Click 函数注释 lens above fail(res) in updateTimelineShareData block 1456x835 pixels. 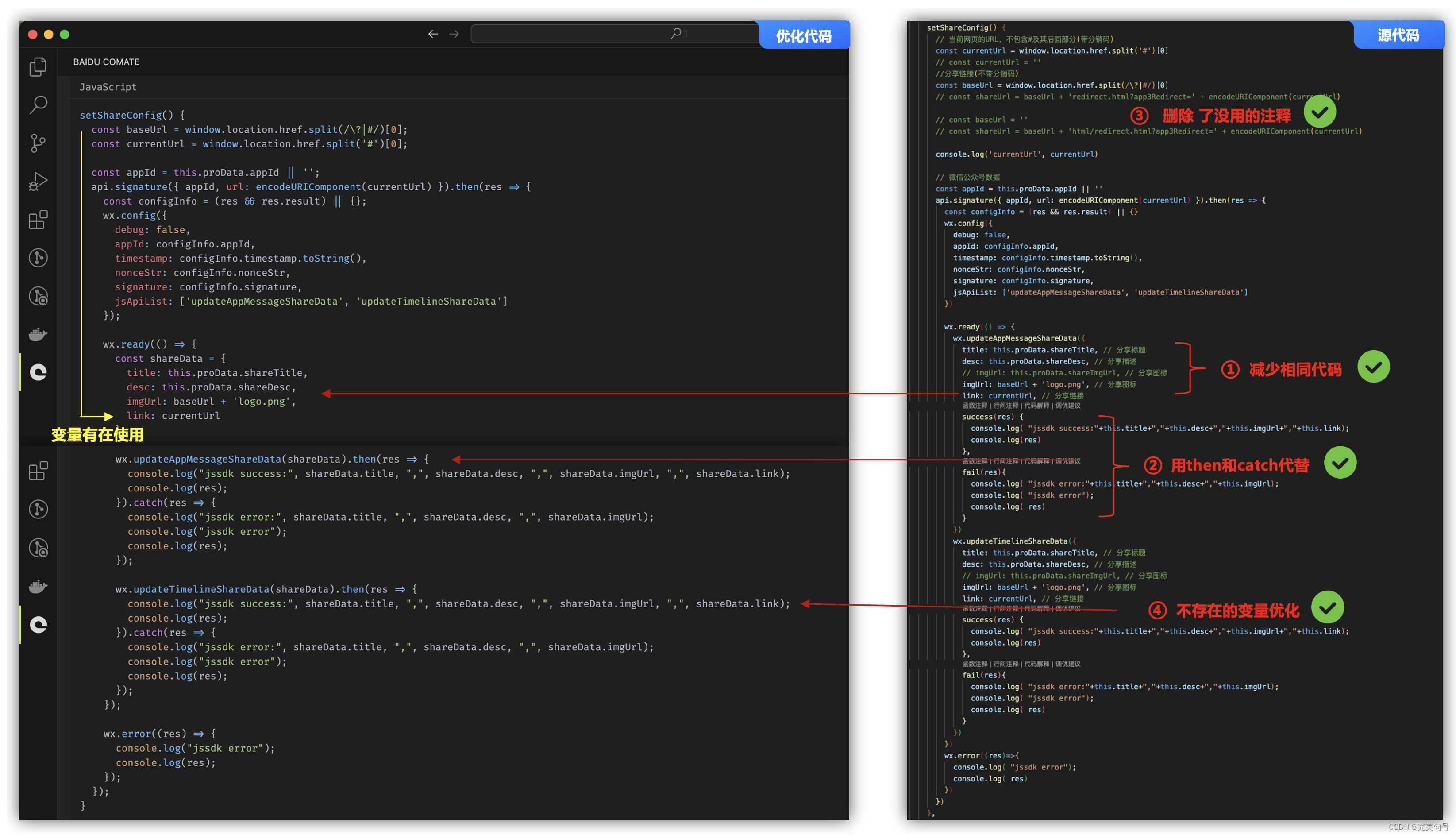975,664
